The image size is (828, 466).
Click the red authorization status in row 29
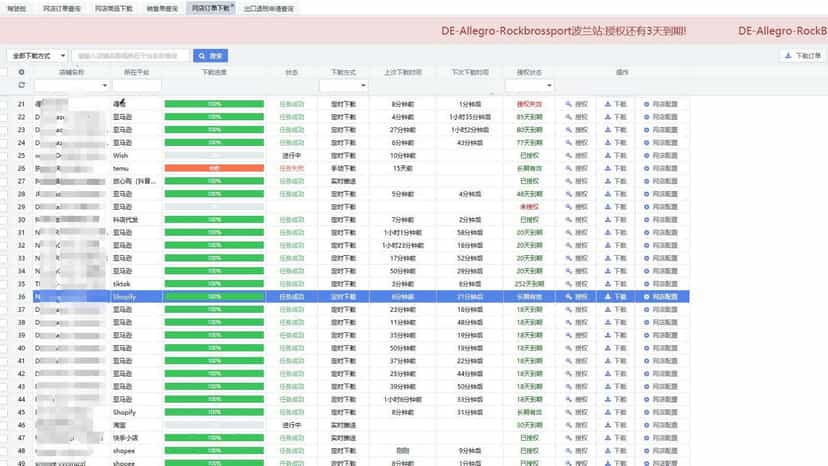coord(529,207)
